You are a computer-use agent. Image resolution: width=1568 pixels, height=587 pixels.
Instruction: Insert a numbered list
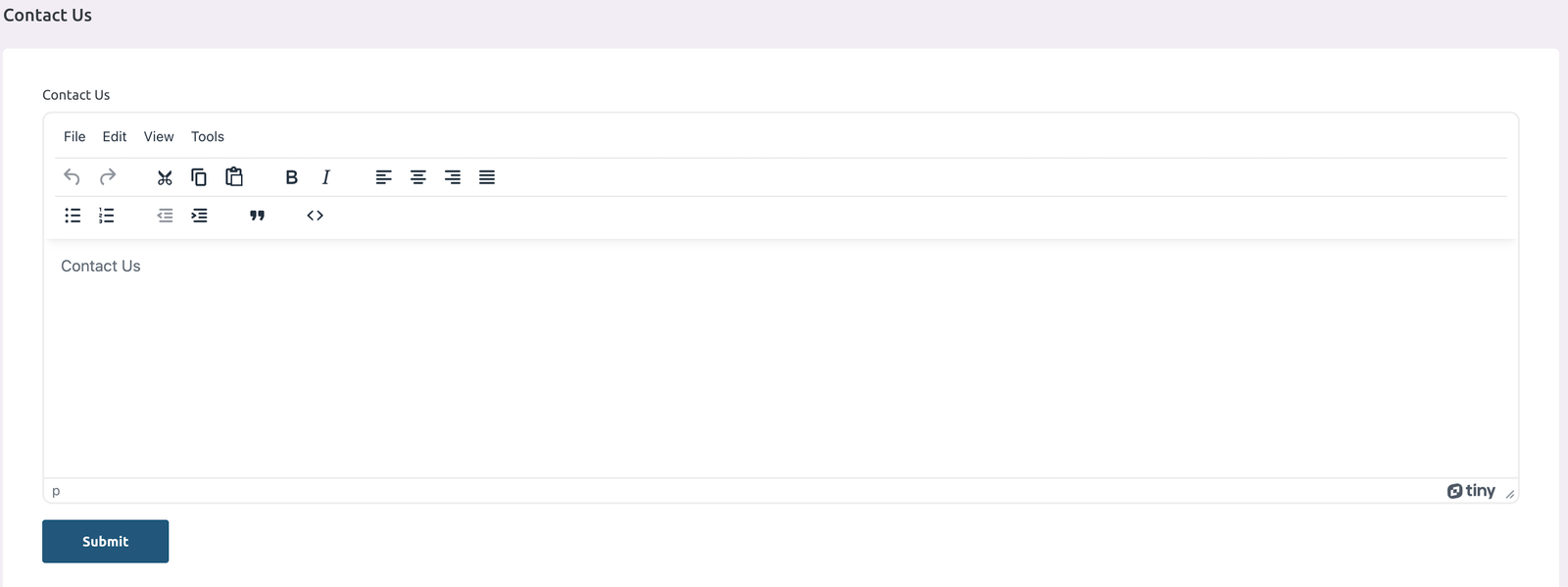(x=107, y=216)
